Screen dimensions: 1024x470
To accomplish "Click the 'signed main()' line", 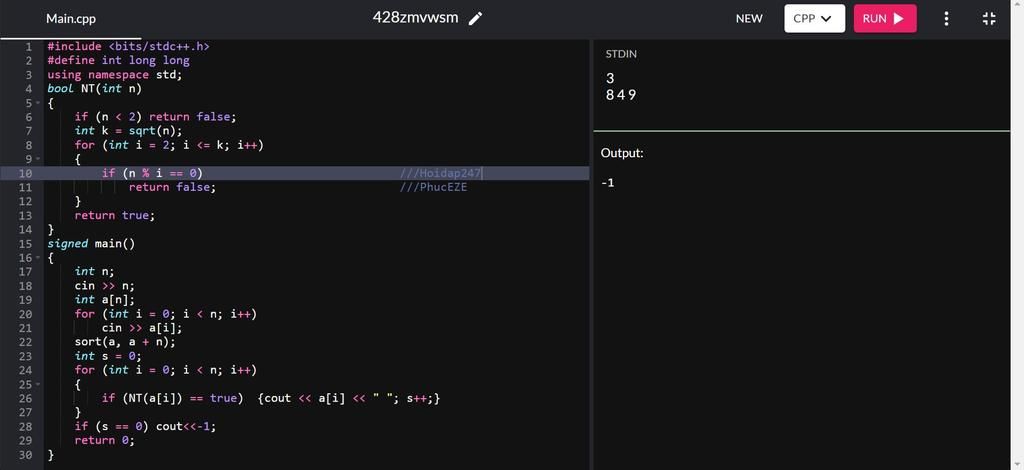I will point(91,243).
